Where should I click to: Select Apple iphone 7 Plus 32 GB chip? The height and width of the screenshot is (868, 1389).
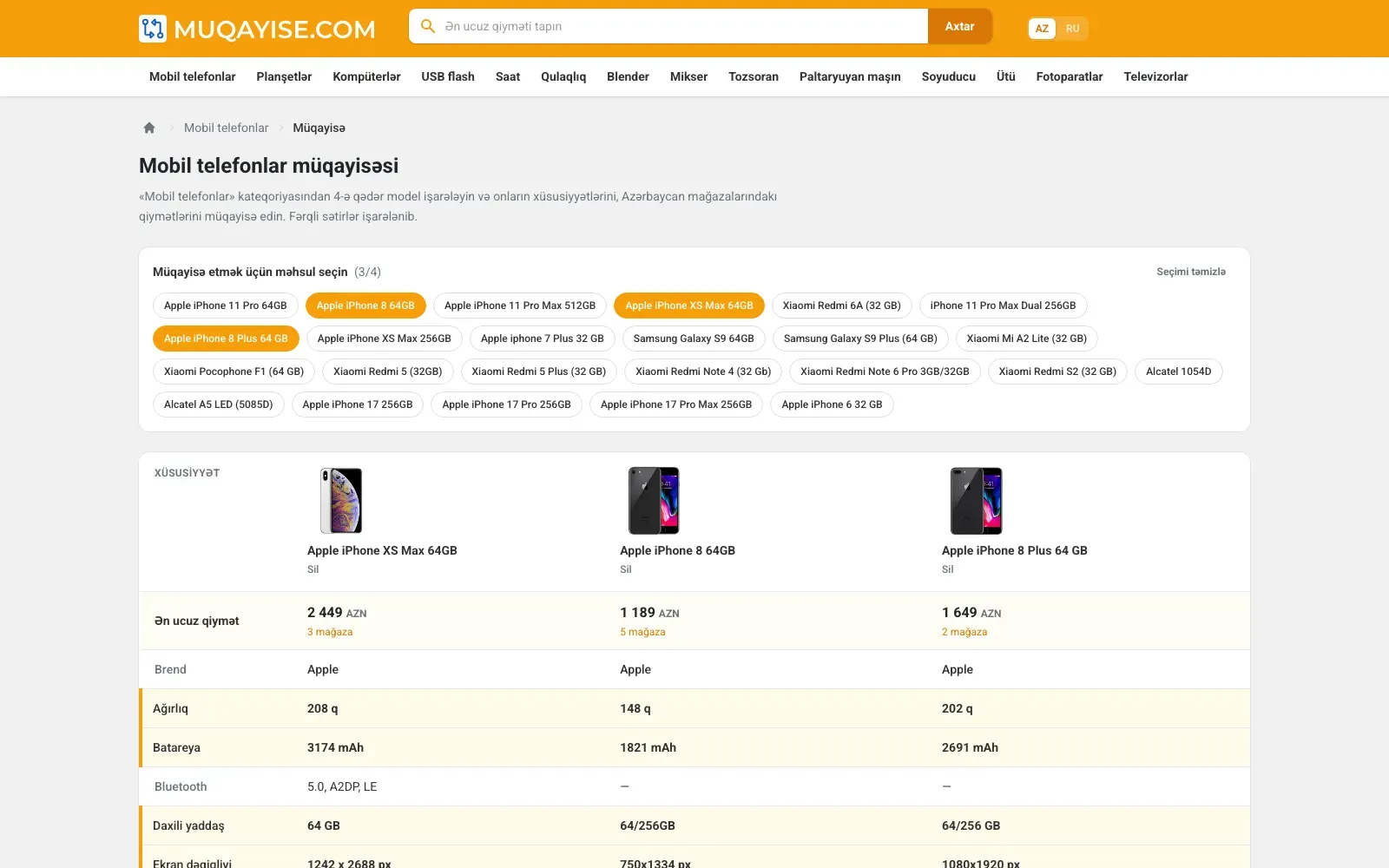tap(543, 339)
